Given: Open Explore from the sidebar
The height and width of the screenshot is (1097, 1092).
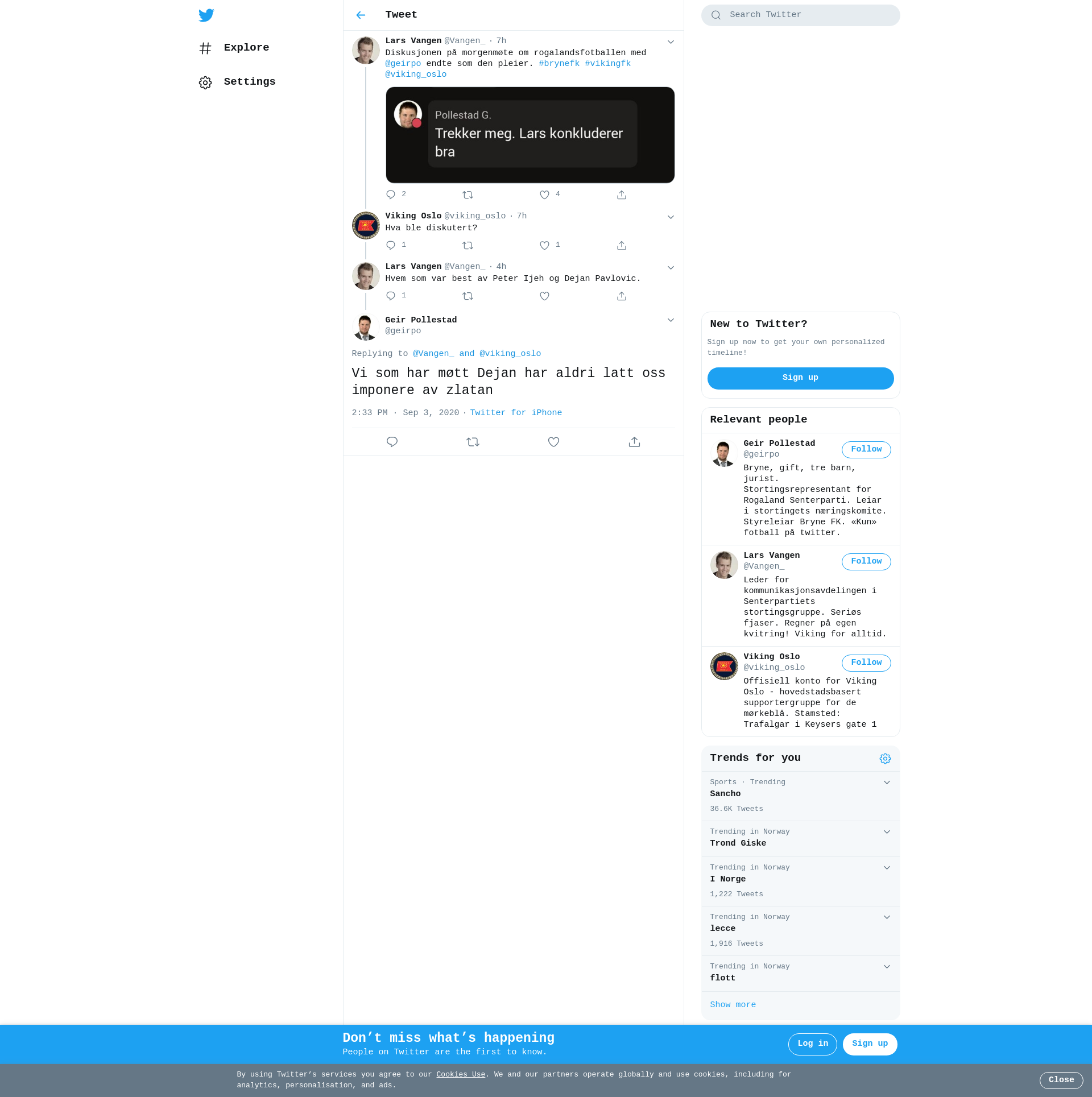Looking at the screenshot, I should [234, 48].
